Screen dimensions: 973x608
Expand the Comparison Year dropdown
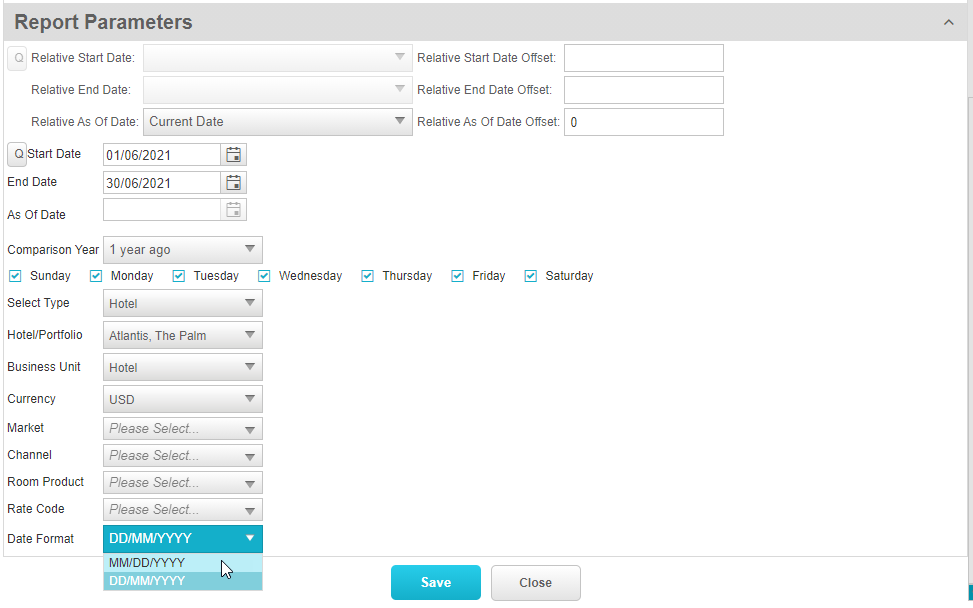[182, 249]
